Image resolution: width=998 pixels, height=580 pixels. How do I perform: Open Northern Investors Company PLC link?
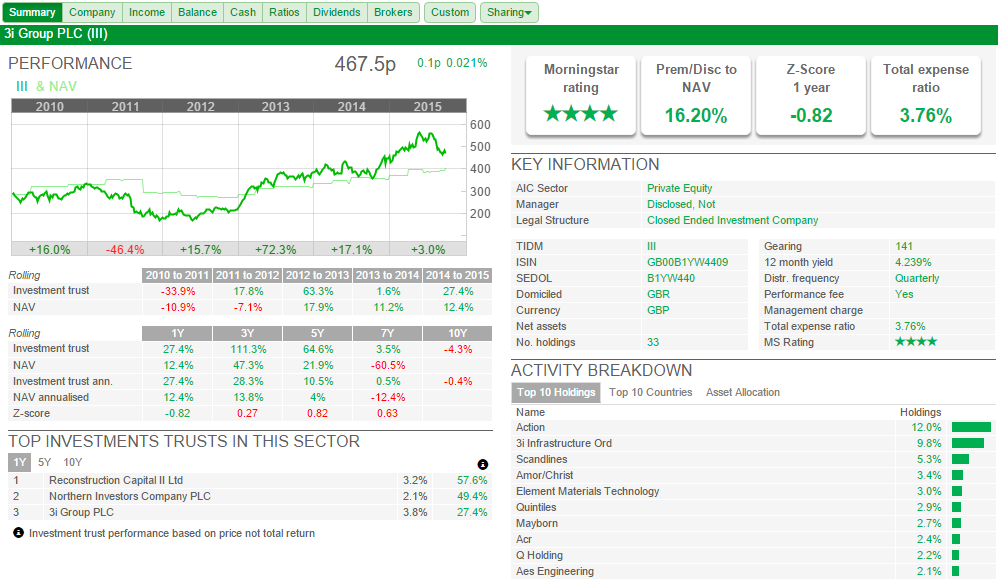coord(130,496)
